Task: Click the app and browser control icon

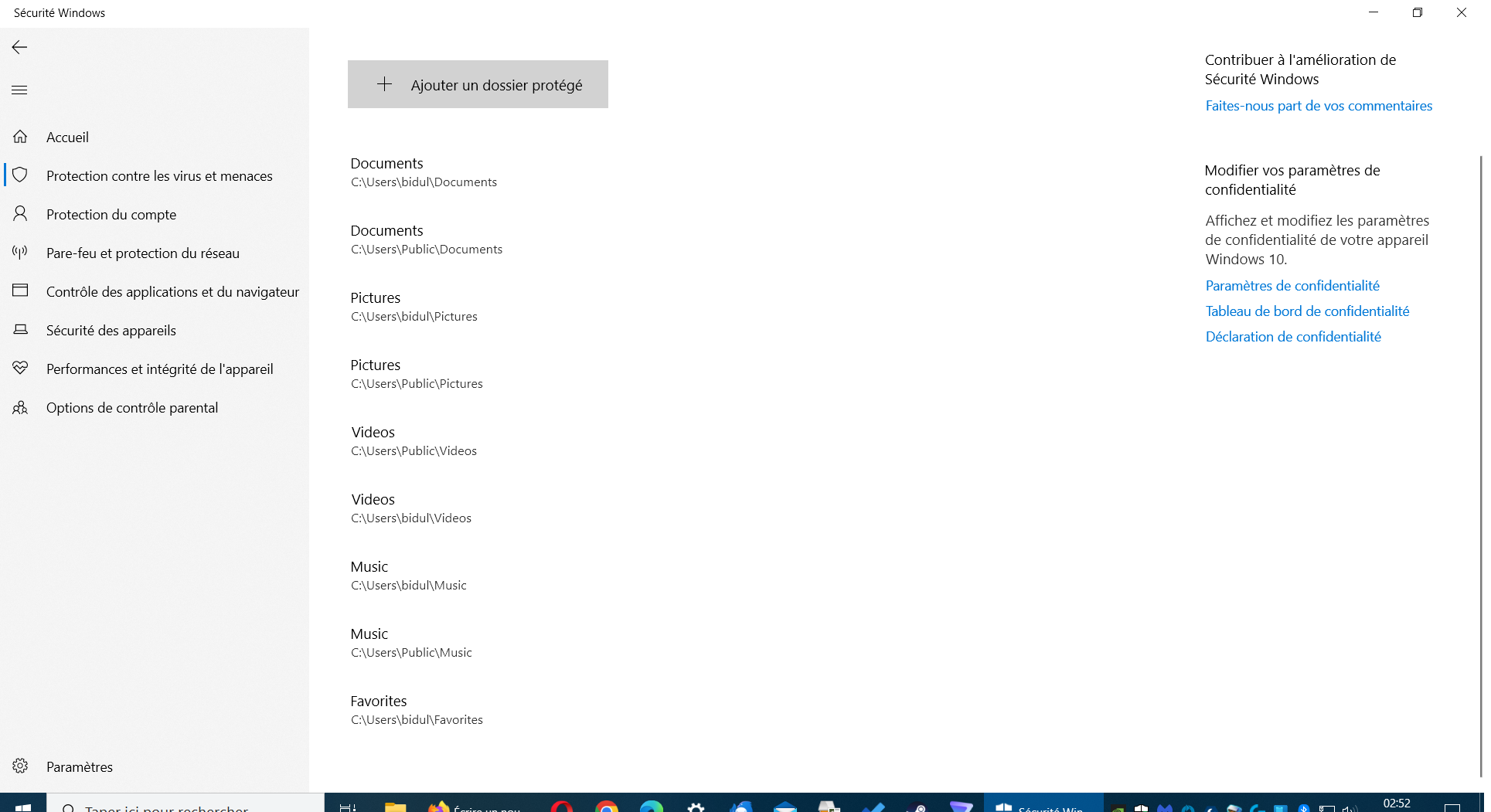Action: (x=20, y=291)
